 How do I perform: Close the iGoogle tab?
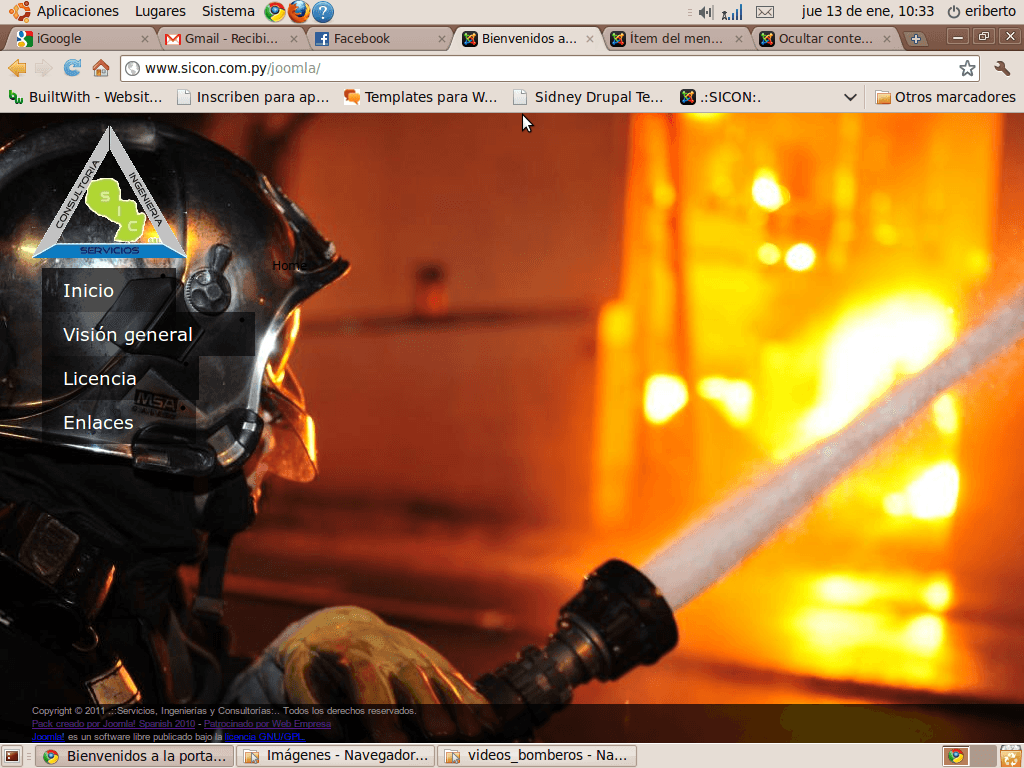click(x=145, y=39)
